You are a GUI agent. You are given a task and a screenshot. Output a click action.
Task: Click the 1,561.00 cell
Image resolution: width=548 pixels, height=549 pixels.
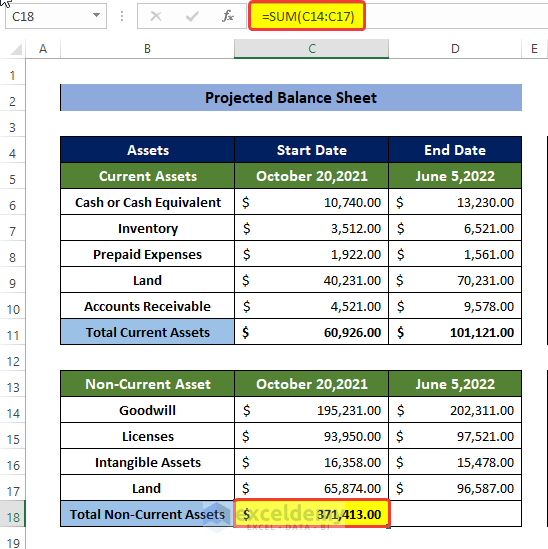(455, 254)
